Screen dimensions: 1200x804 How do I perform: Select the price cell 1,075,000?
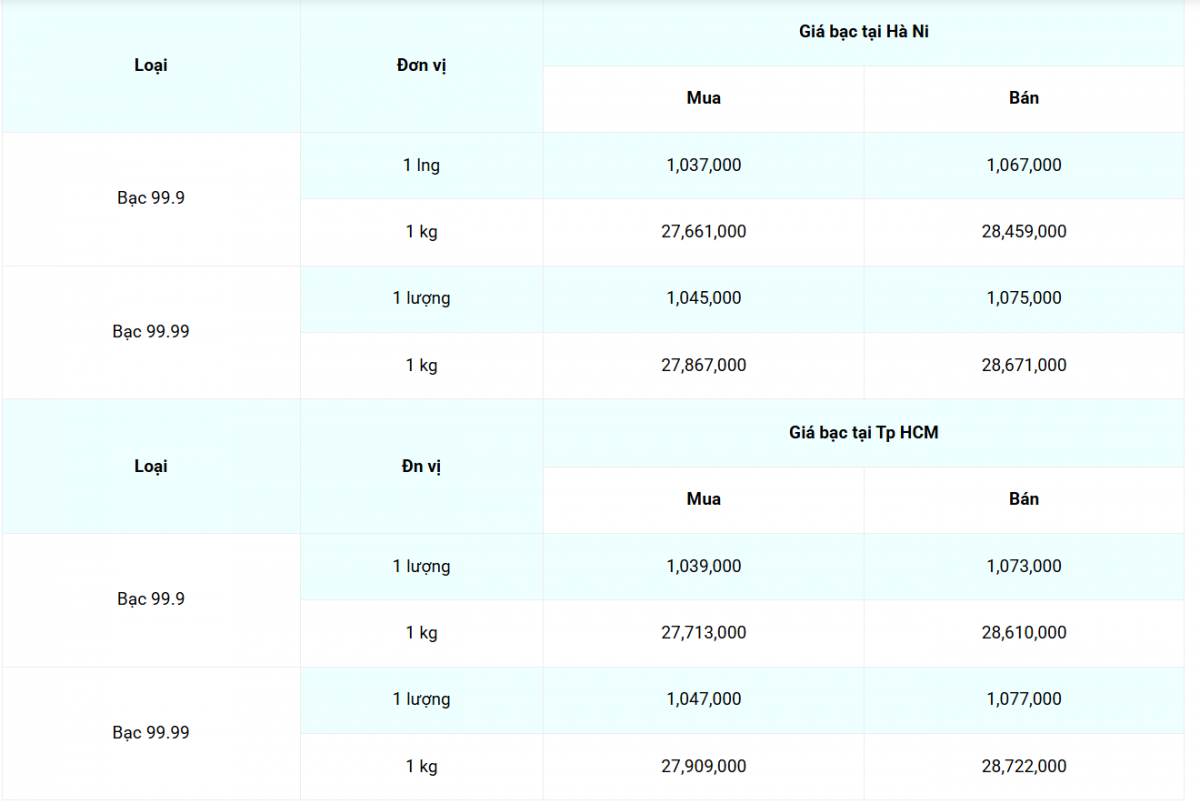1023,298
